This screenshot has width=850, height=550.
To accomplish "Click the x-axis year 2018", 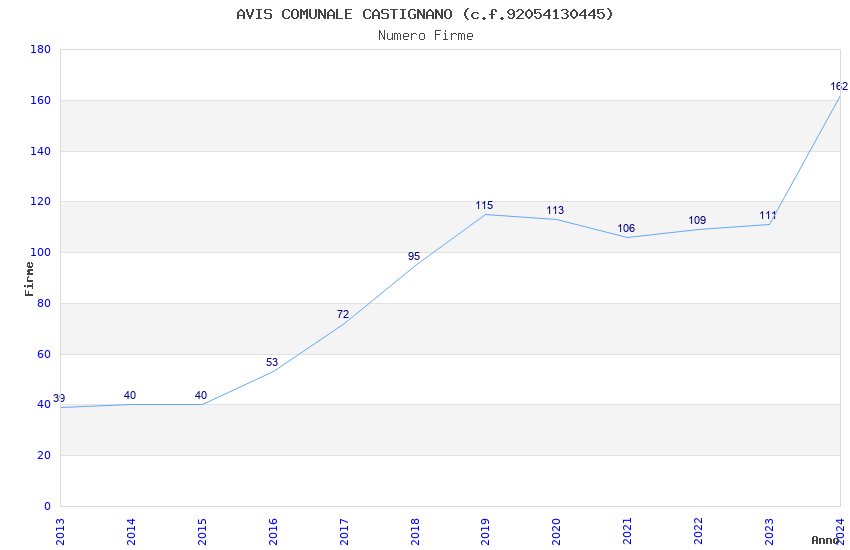I will tap(415, 532).
